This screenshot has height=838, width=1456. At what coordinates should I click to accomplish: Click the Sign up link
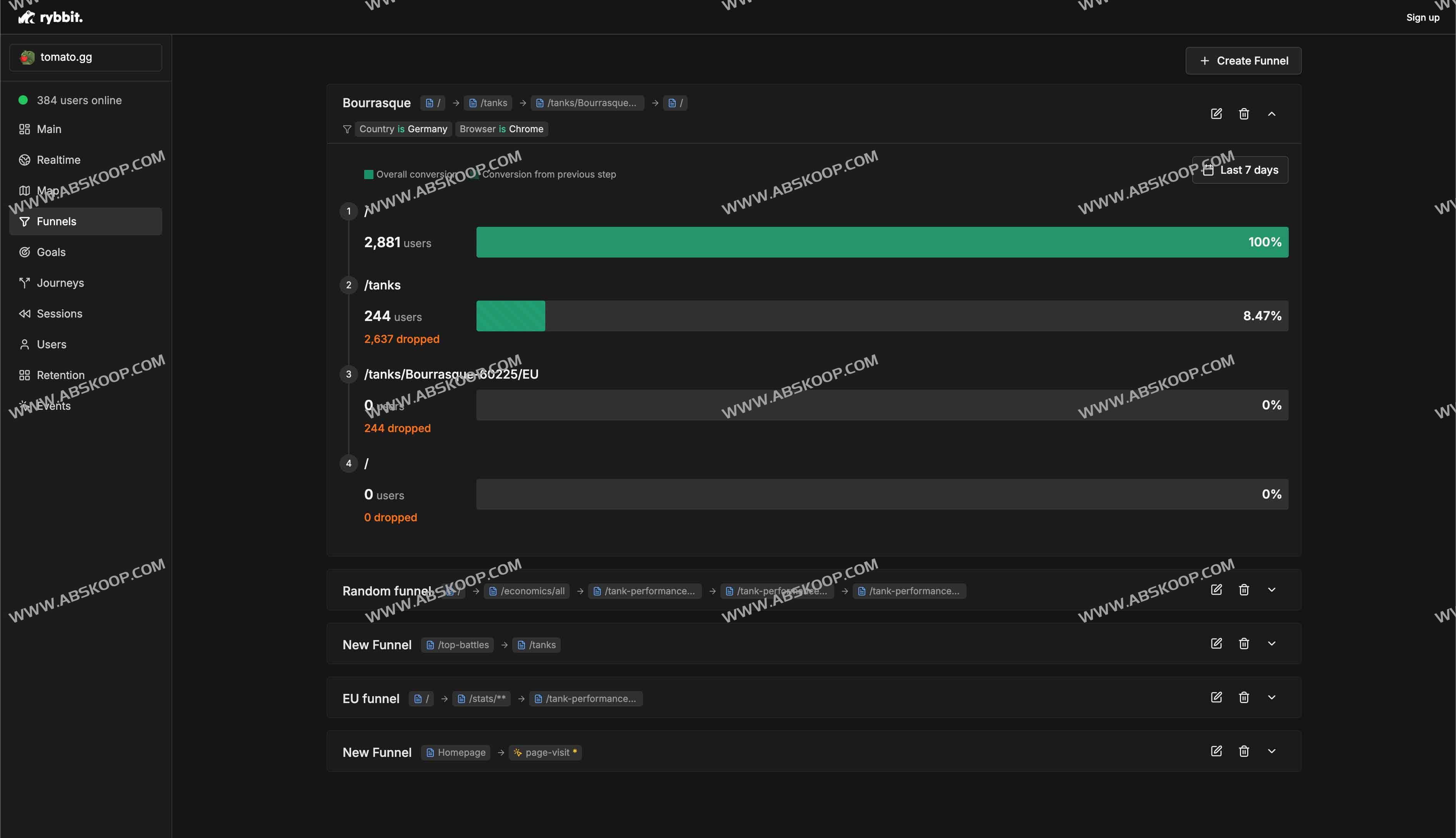[x=1423, y=17]
